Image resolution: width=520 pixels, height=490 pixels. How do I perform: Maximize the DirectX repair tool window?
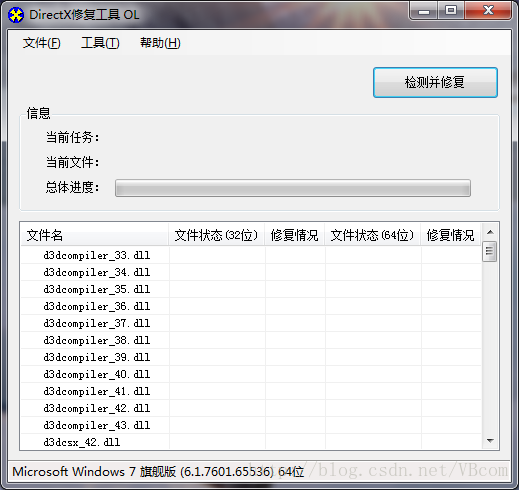(x=451, y=11)
